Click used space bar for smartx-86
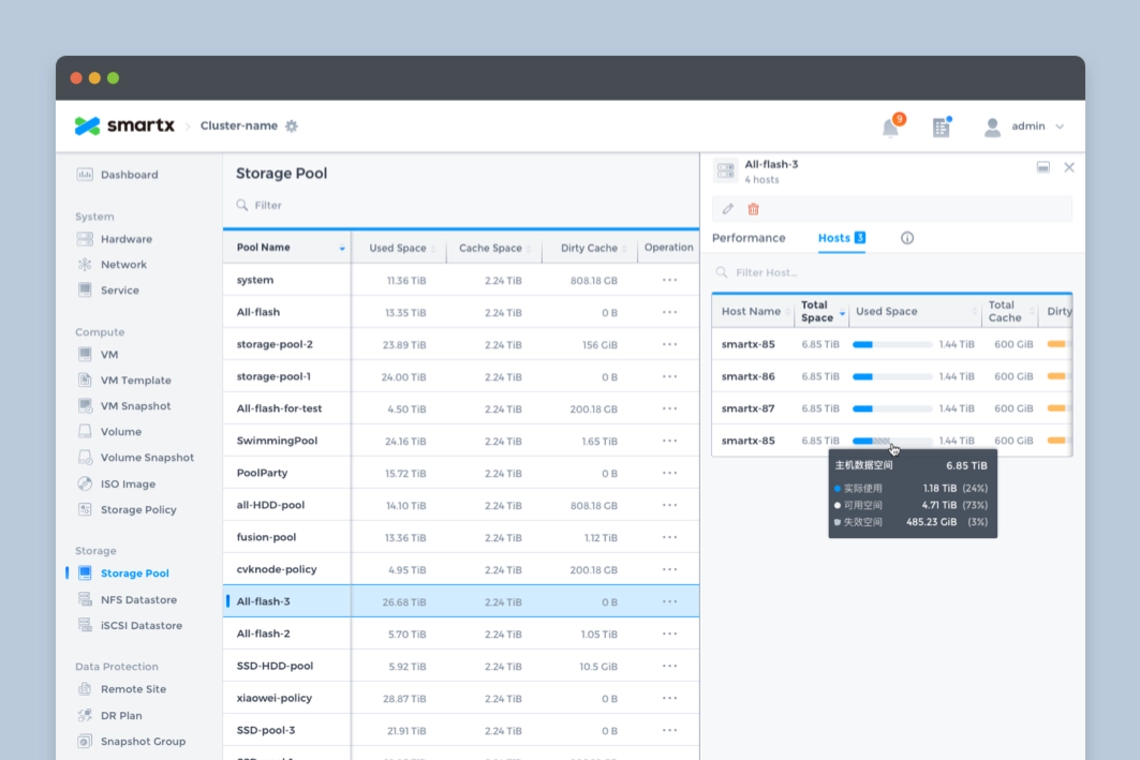 [x=891, y=377]
